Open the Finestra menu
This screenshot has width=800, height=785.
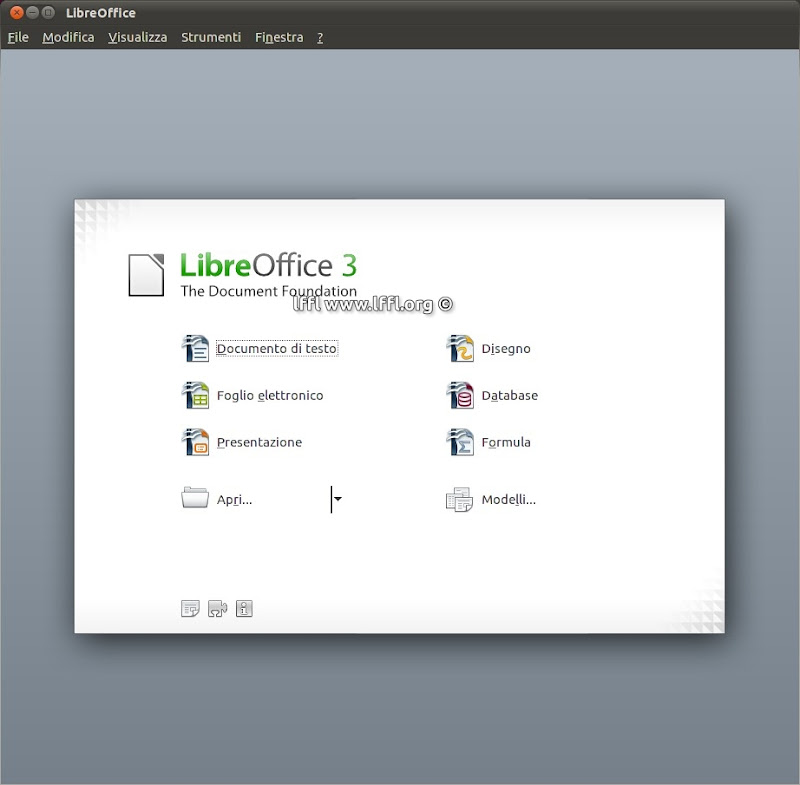coord(279,38)
